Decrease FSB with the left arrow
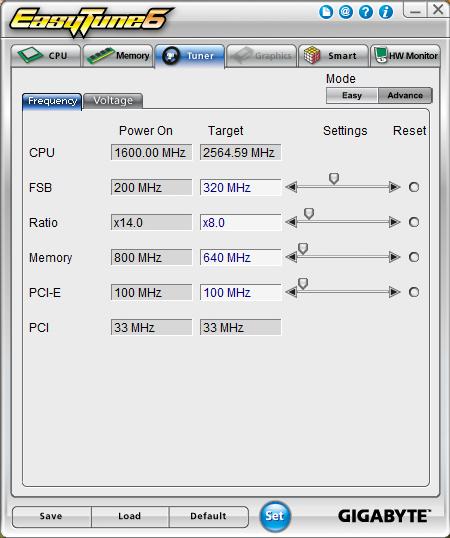The image size is (450, 538). 291,187
